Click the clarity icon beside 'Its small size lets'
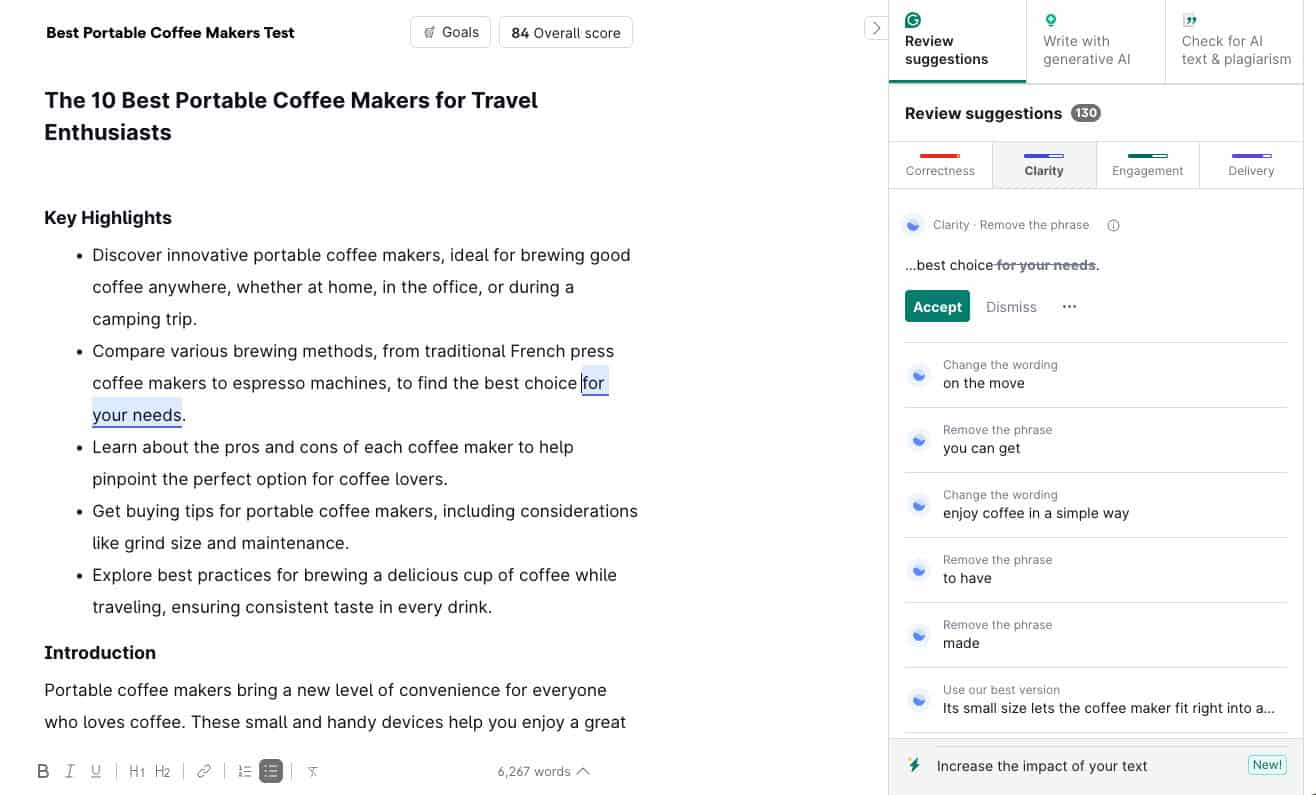Image resolution: width=1316 pixels, height=795 pixels. coord(918,700)
